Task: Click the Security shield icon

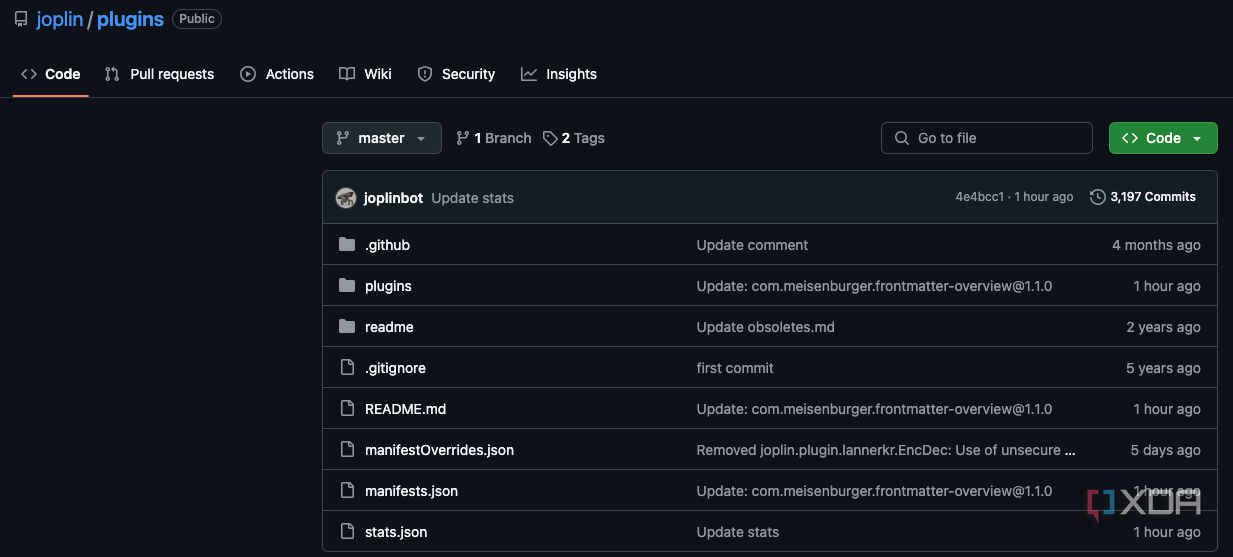Action: 425,74
